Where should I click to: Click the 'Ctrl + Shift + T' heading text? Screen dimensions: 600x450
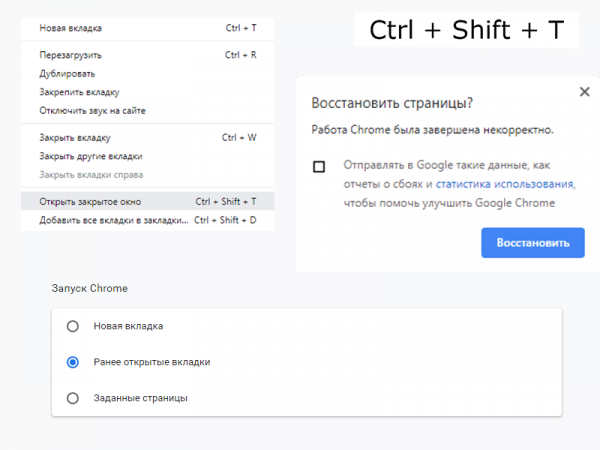pyautogui.click(x=466, y=30)
